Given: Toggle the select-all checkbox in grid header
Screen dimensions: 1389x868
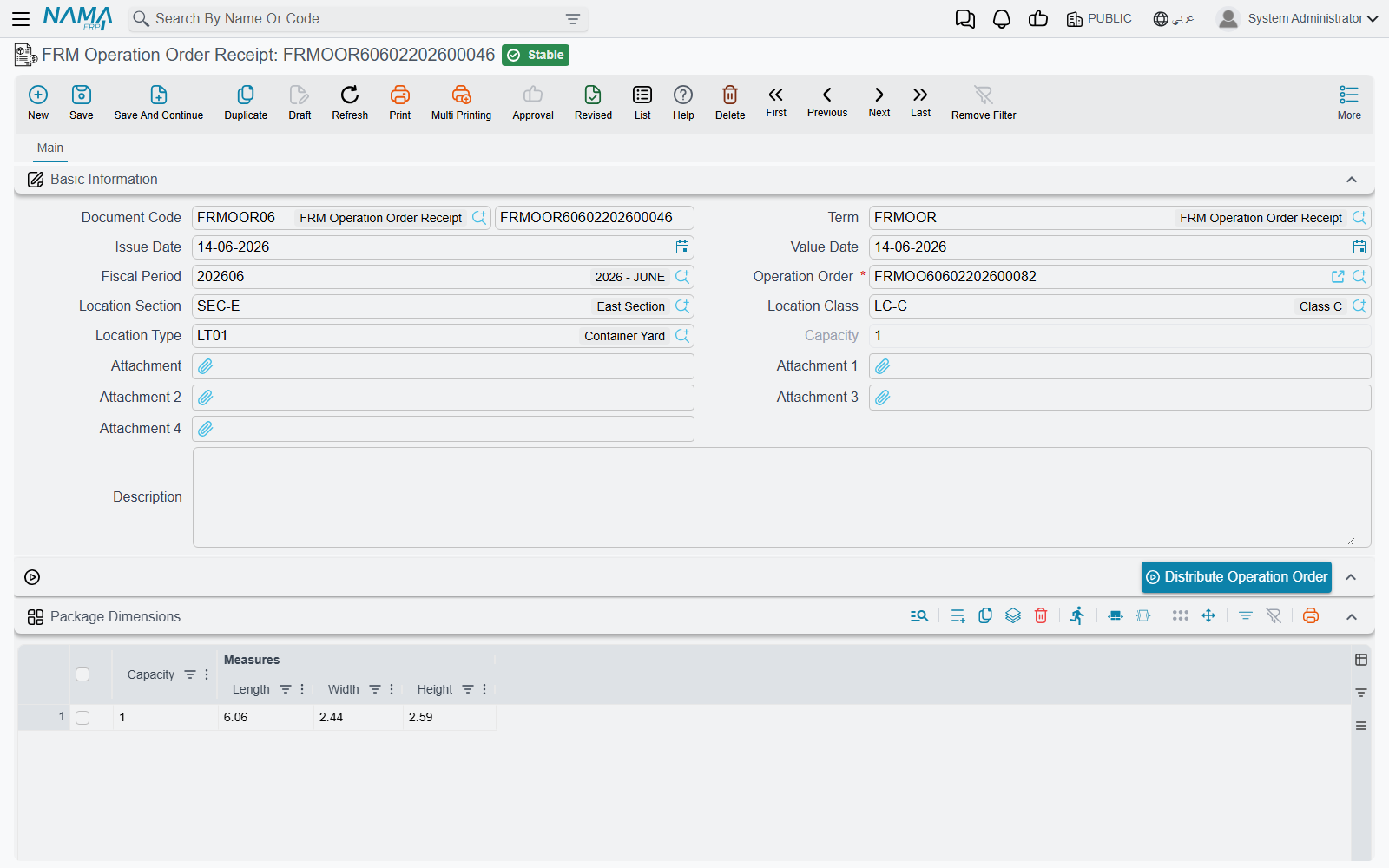Looking at the screenshot, I should pos(82,674).
